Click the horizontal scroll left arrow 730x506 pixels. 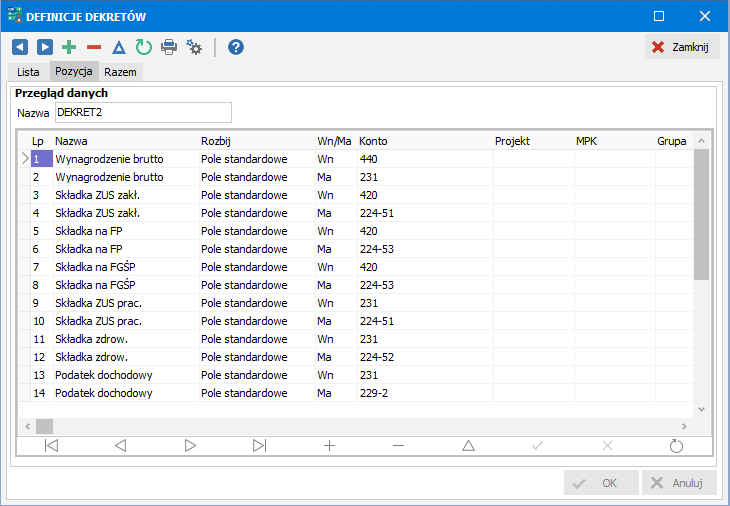tap(27, 426)
